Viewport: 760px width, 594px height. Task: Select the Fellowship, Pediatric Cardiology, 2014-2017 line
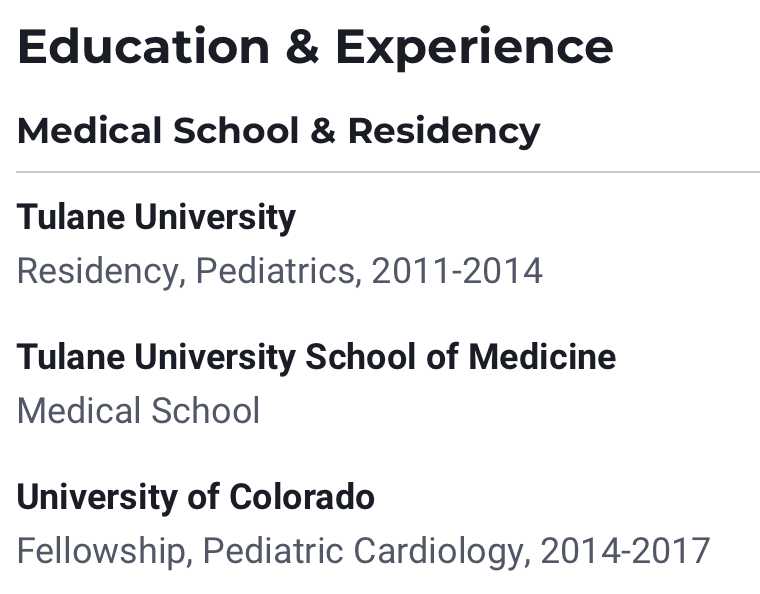click(x=364, y=551)
